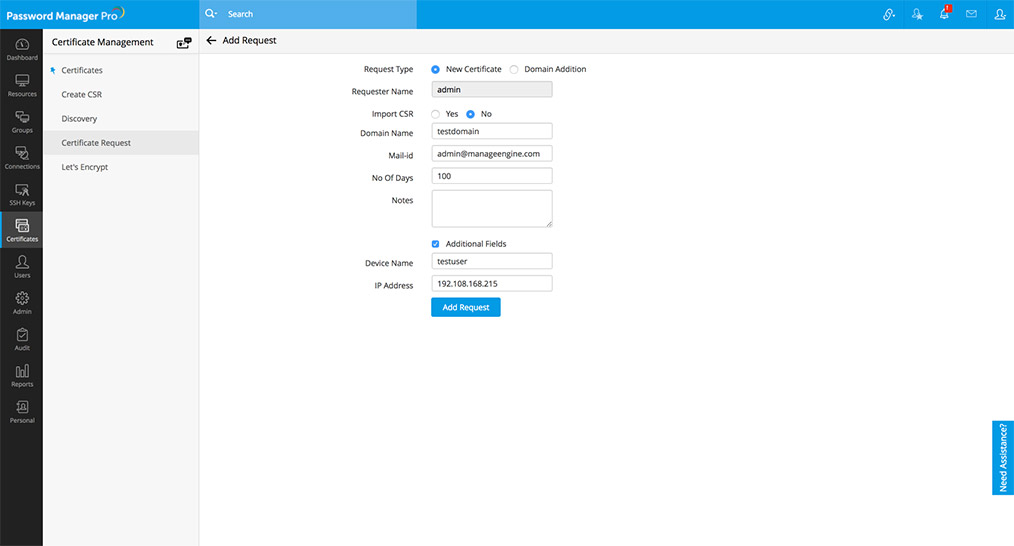Toggle the Additional Fields checkbox

tap(435, 244)
